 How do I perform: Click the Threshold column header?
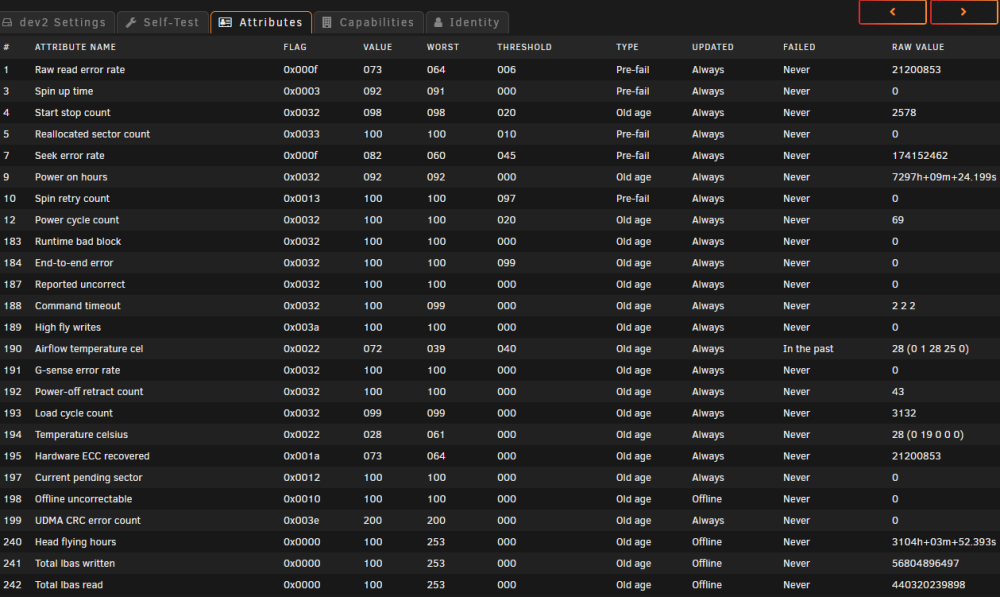(524, 47)
